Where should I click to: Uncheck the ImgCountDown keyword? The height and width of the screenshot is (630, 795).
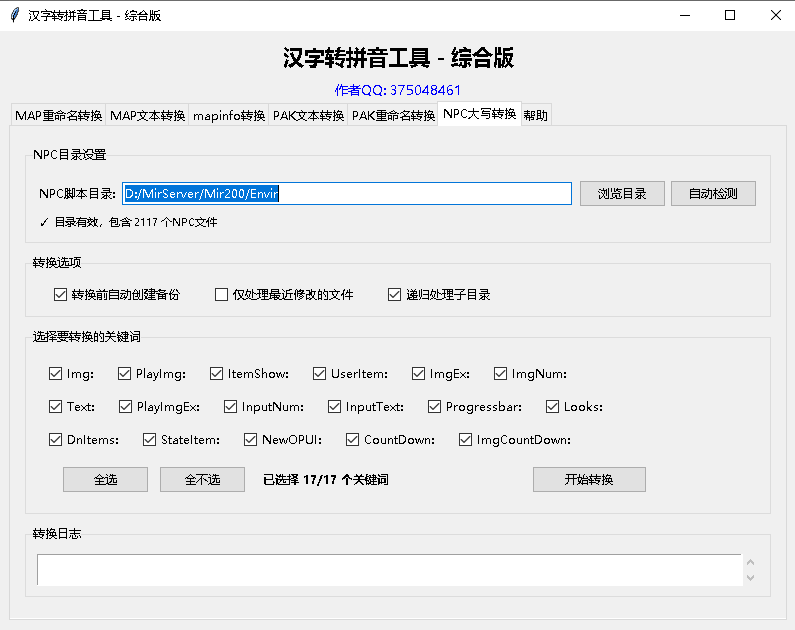(466, 440)
